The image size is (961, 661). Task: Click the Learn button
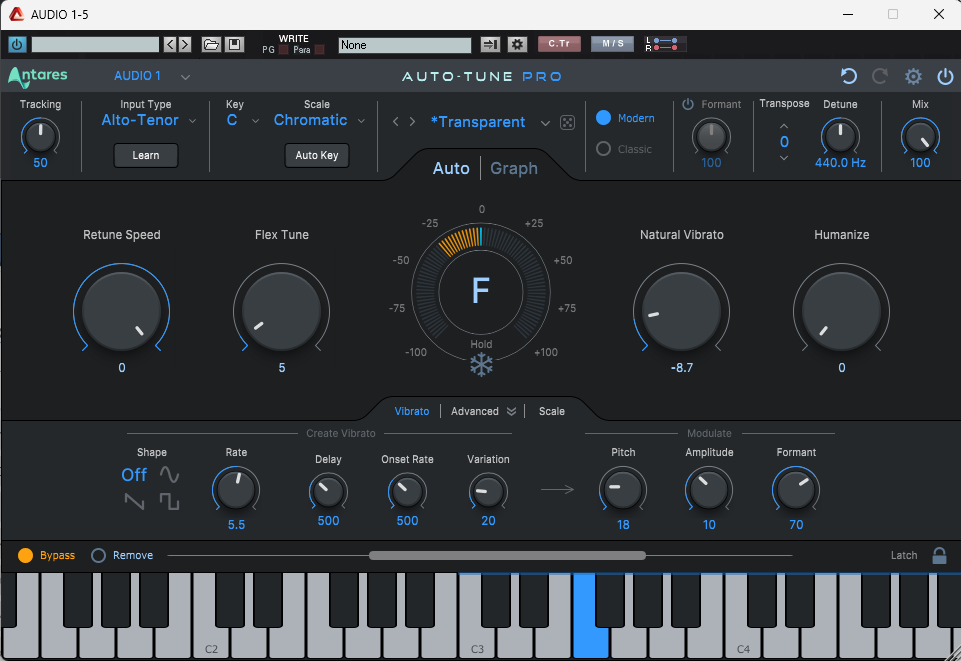click(146, 155)
